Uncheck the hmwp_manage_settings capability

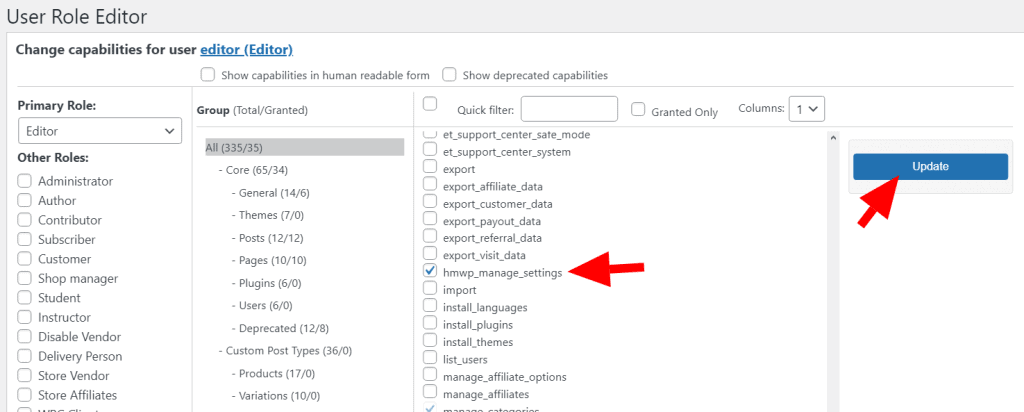(x=430, y=270)
